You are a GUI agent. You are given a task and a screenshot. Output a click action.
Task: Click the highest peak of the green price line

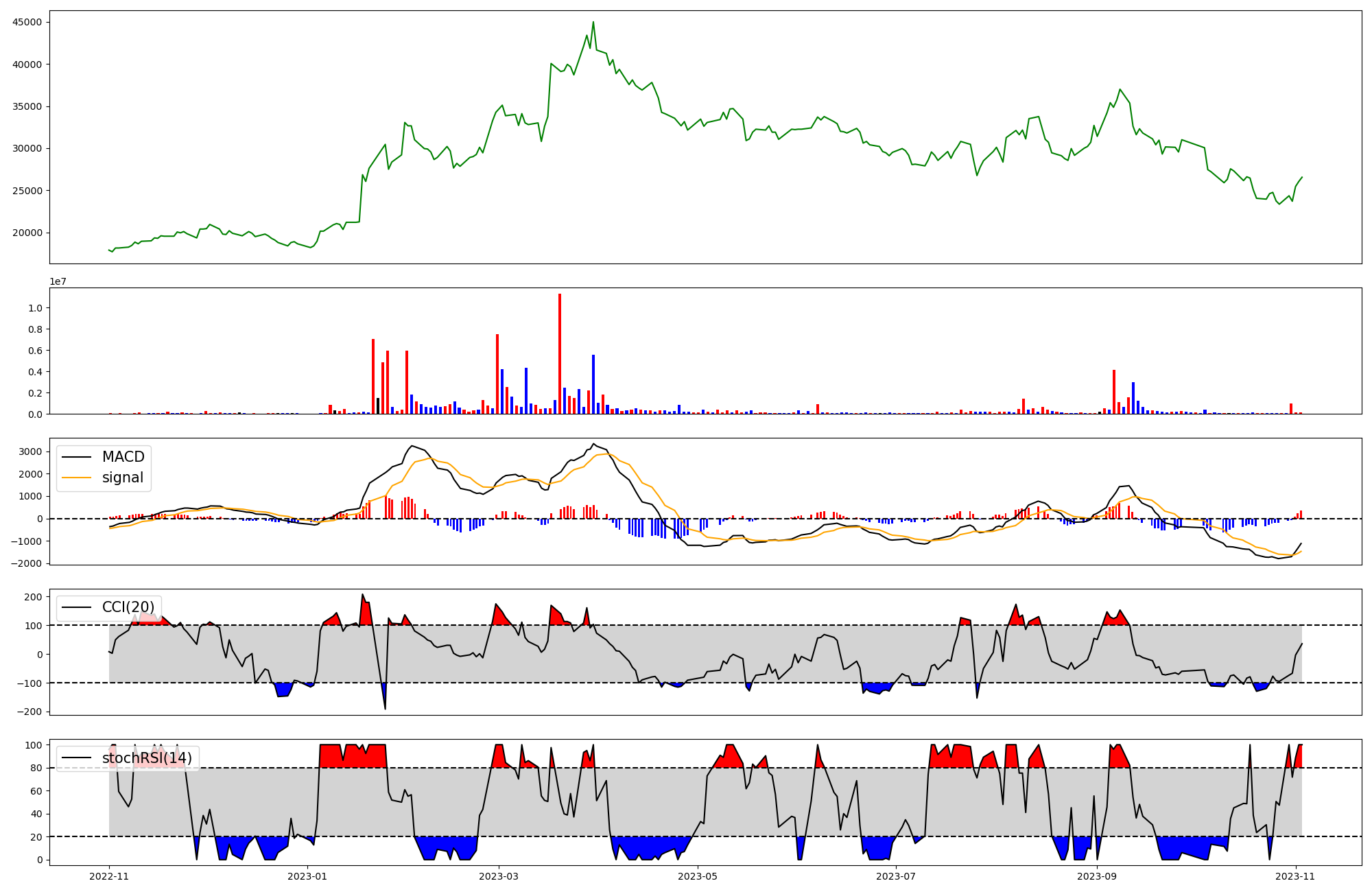click(593, 23)
